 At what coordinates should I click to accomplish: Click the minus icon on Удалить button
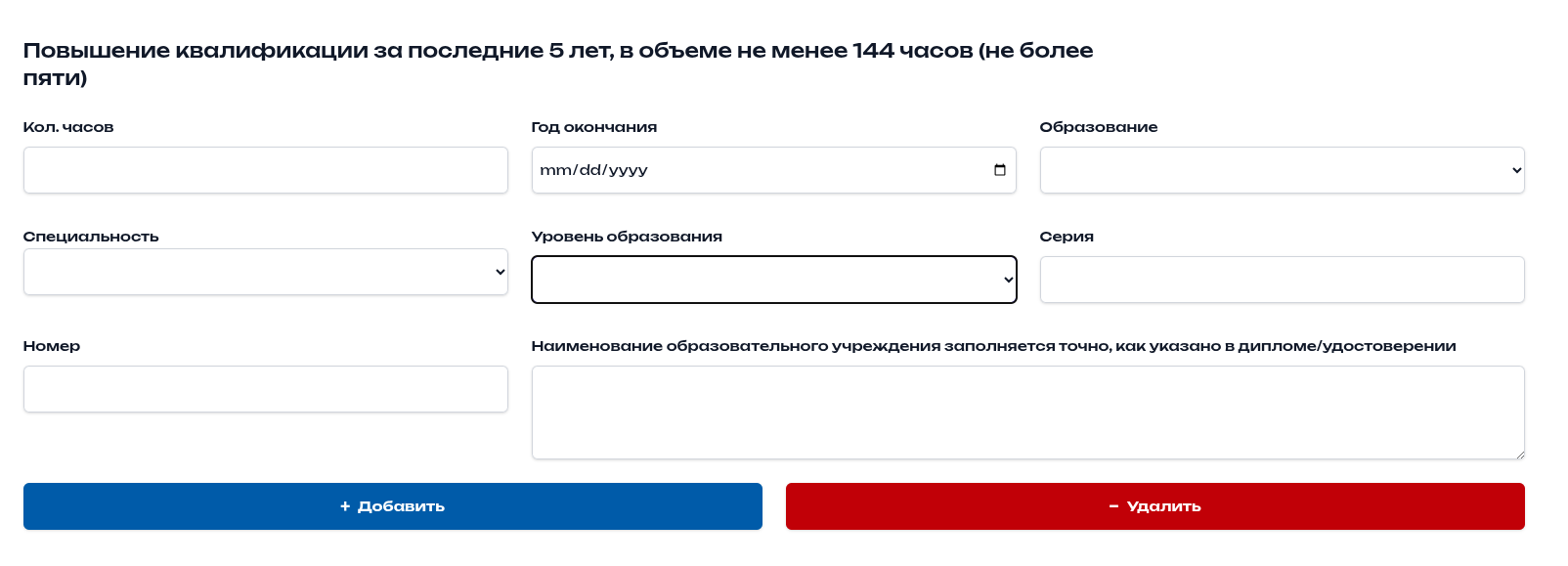(x=1113, y=506)
